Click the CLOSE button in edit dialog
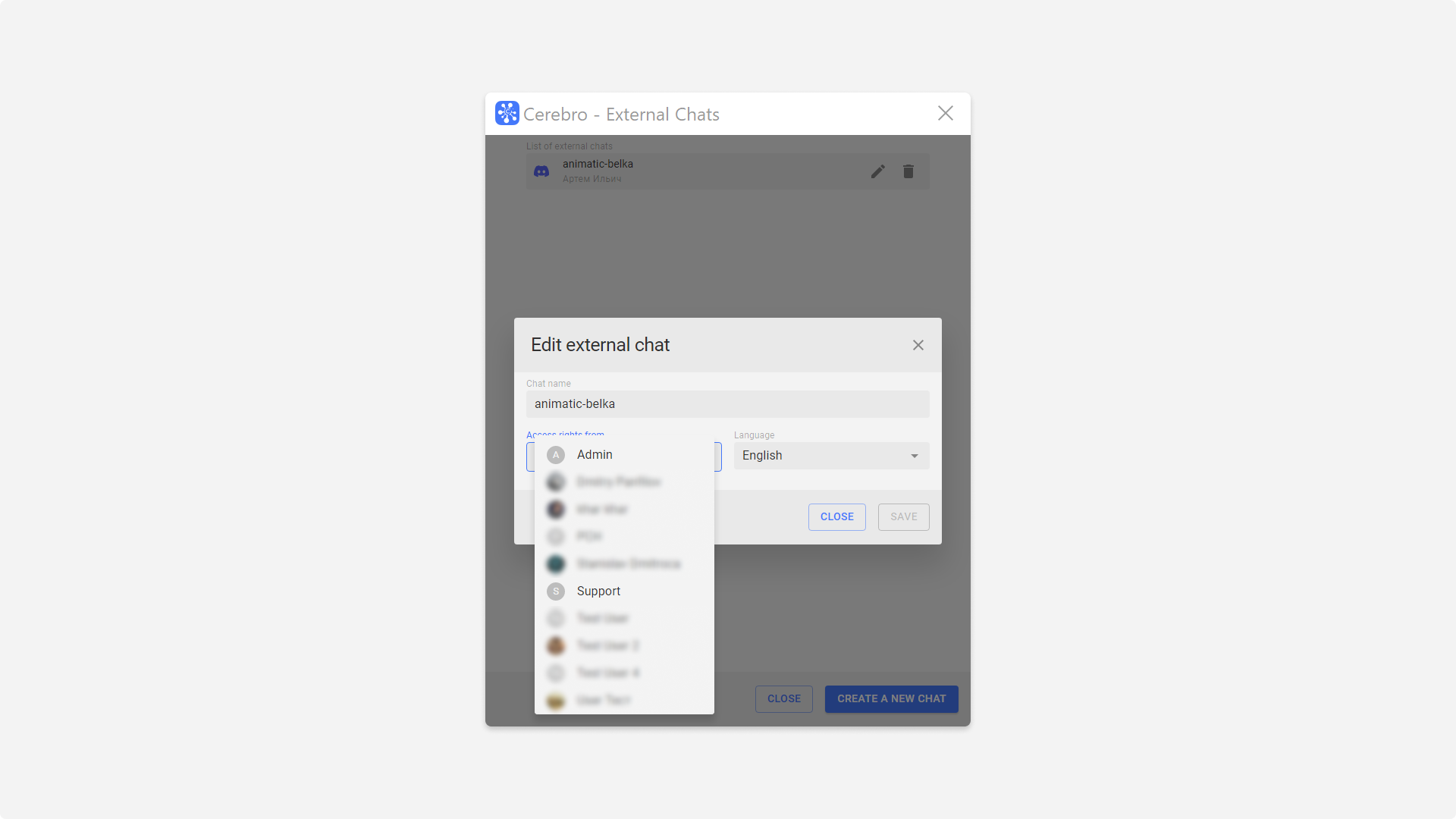Screen dimensions: 1456x819 (x=836, y=516)
